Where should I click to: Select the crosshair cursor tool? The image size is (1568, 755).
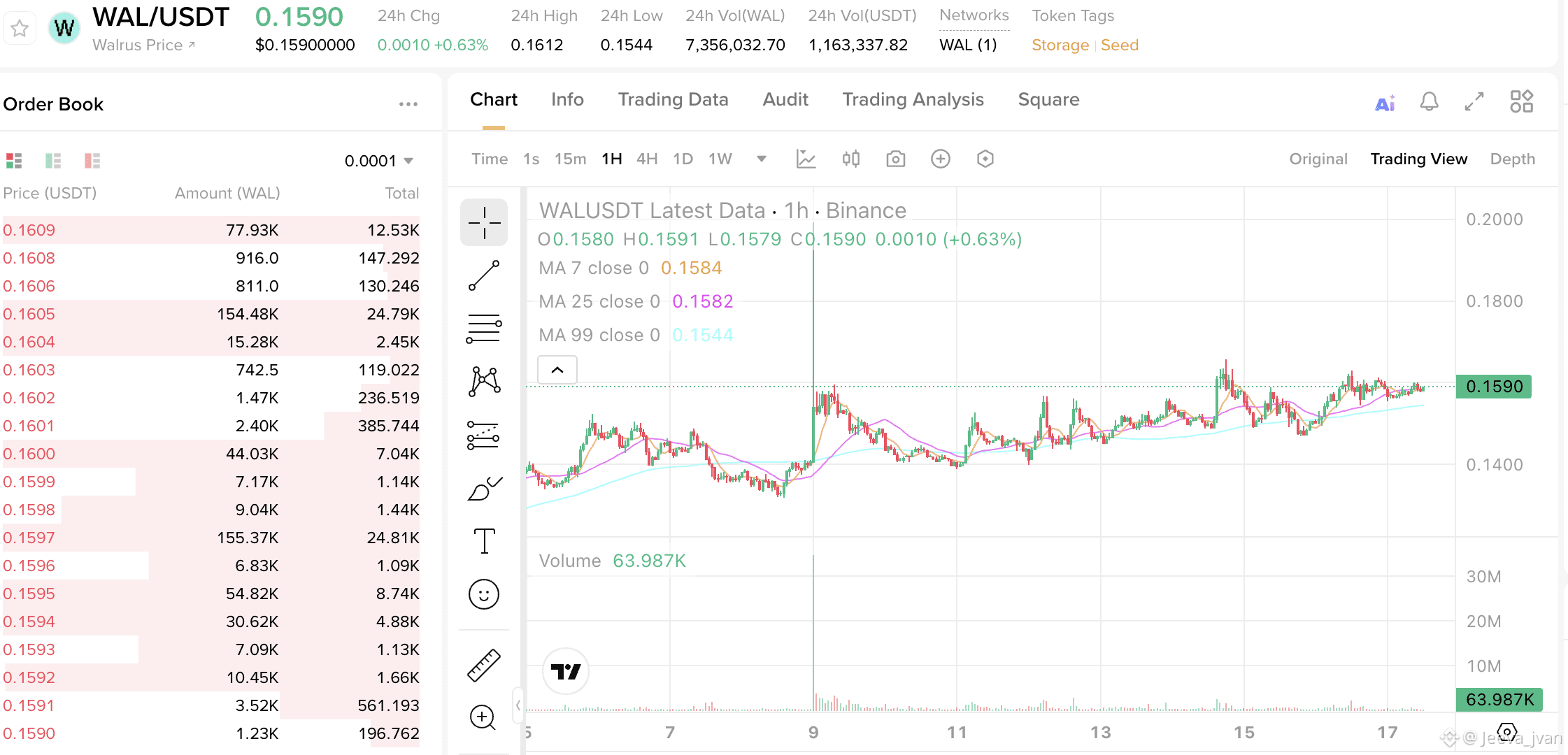[x=484, y=223]
